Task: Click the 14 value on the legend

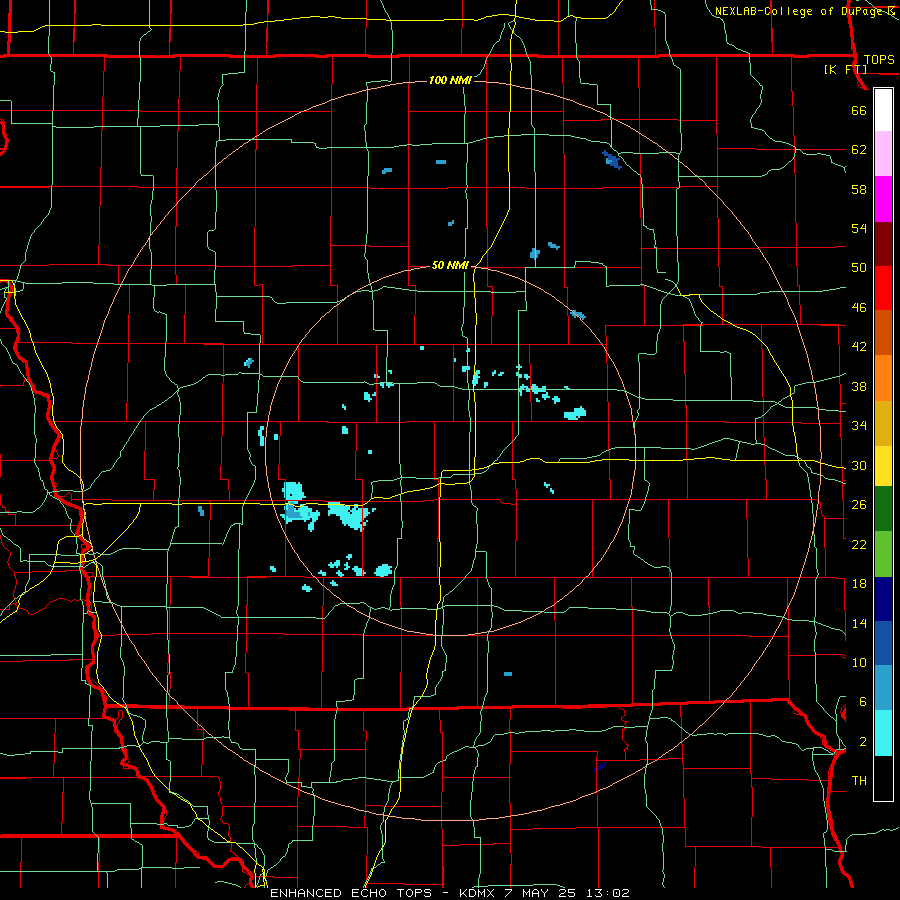Action: tap(859, 623)
